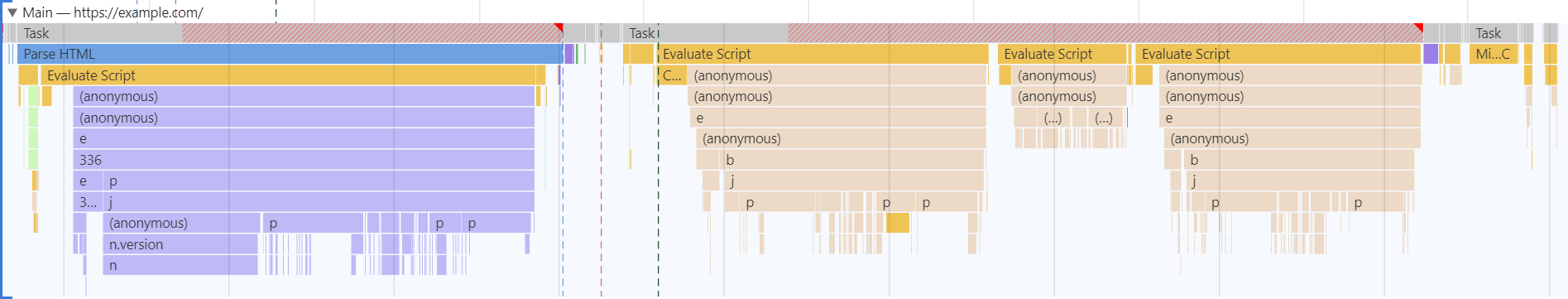This screenshot has height=299, width=1568.
Task: Select the rightmost Task bar
Action: pyautogui.click(x=1494, y=33)
